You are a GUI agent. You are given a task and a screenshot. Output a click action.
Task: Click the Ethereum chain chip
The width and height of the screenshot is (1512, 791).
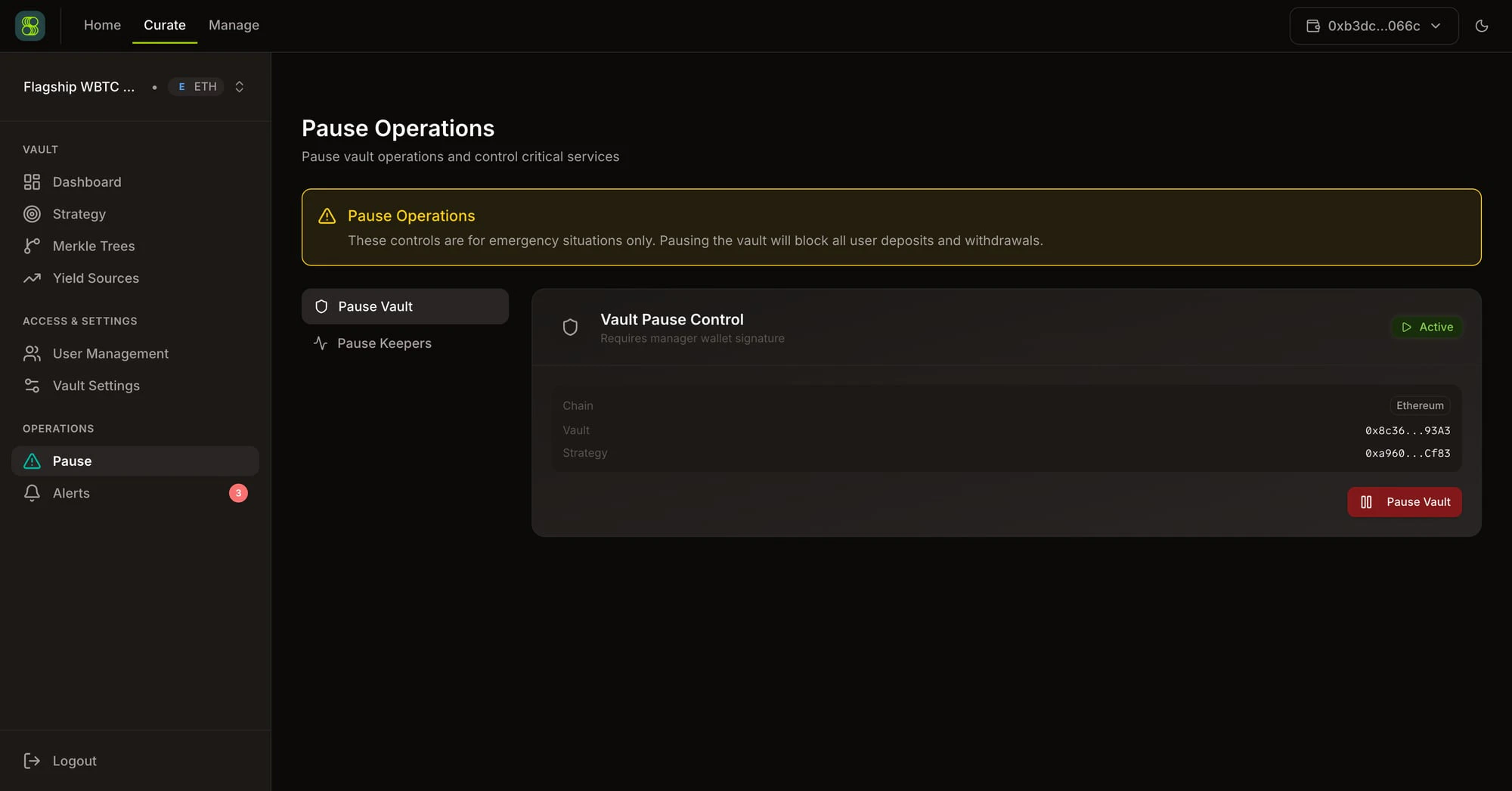1420,405
